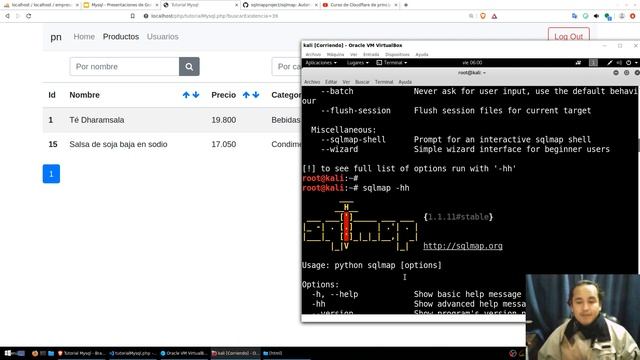Viewport: 640px width, 360px height.
Task: Open new browser tab with plus icon
Action: coord(406,5)
